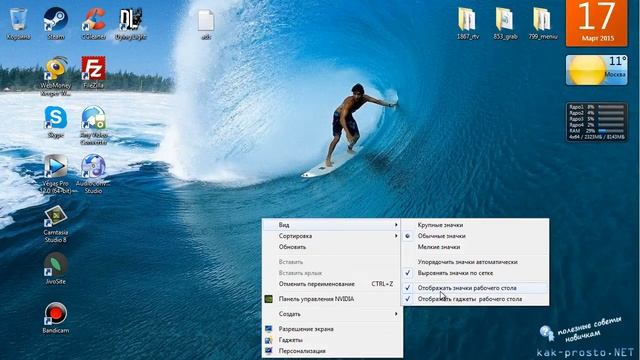Select the JivoSite desktop shortcut

(56, 269)
